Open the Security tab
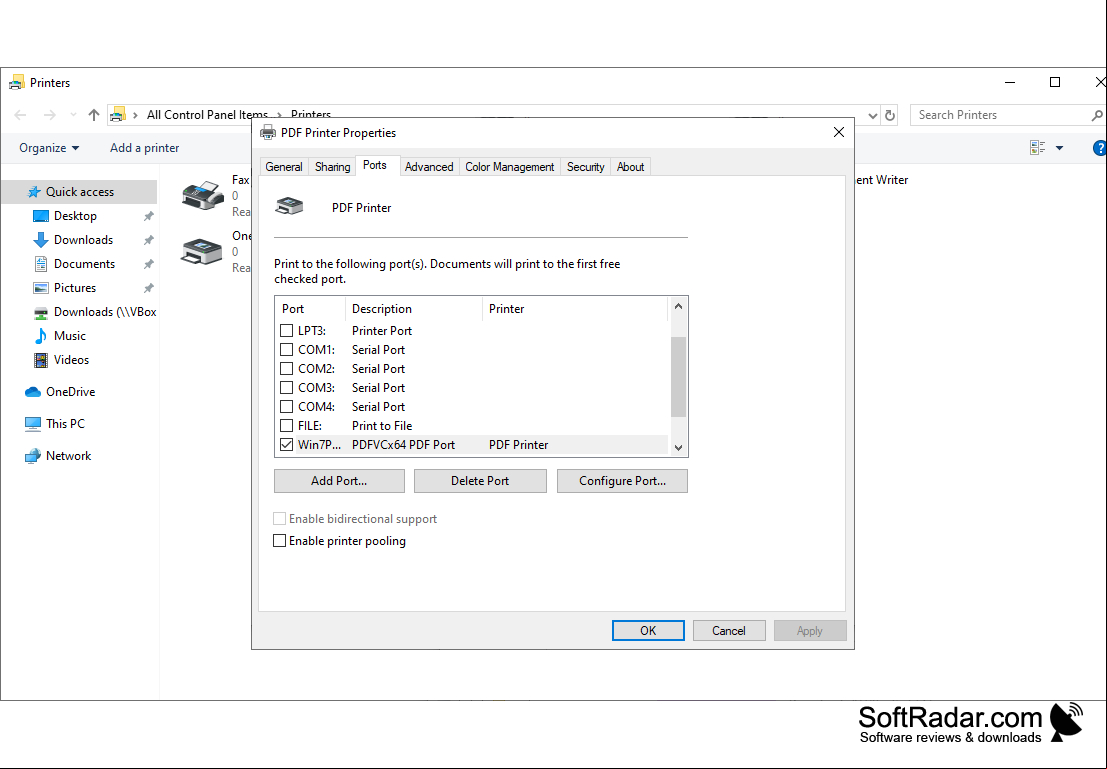Viewport: 1107px width, 769px height. coord(586,167)
